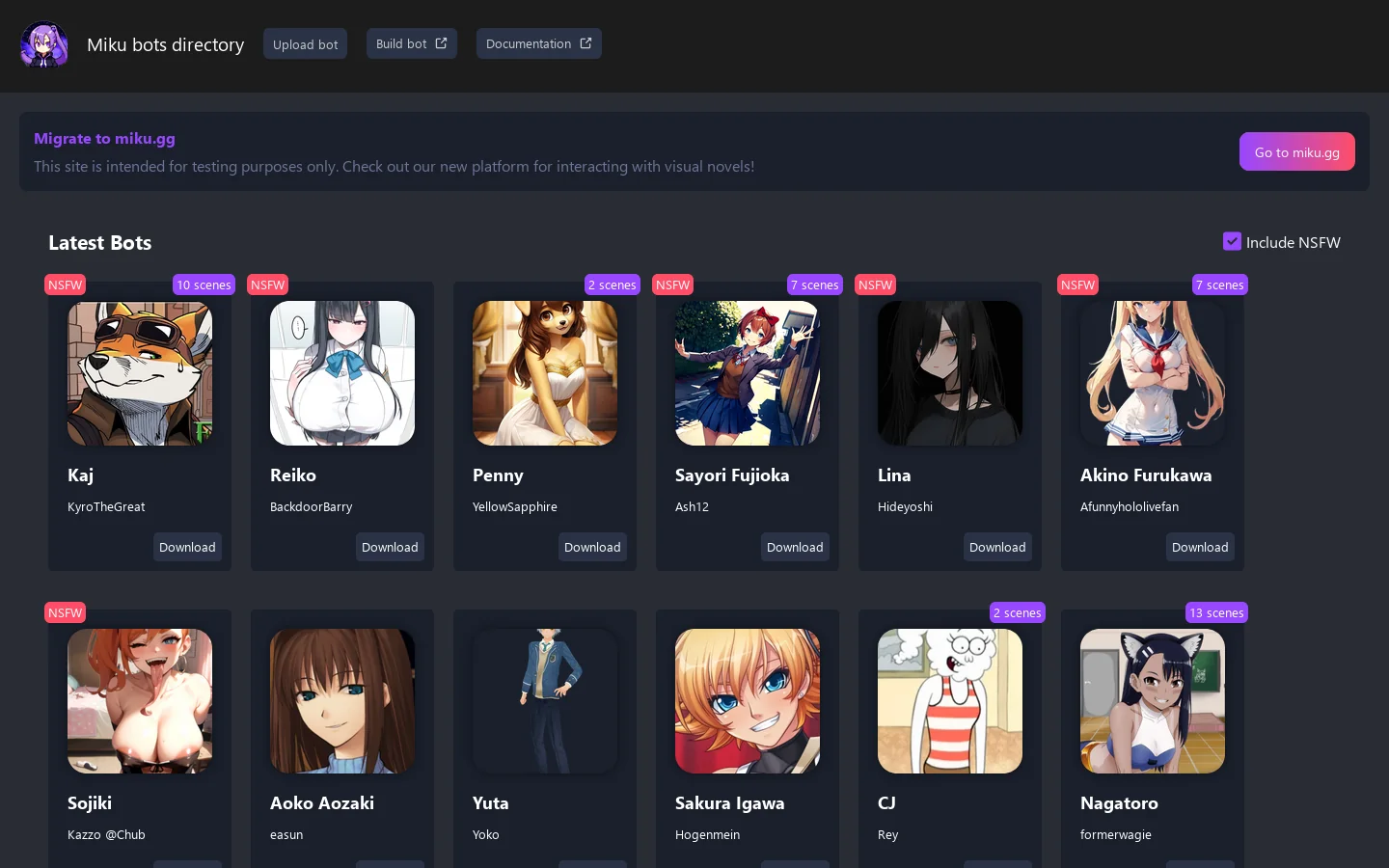Open the Penny character thumbnail
Screen dimensions: 1389x868
(545, 373)
